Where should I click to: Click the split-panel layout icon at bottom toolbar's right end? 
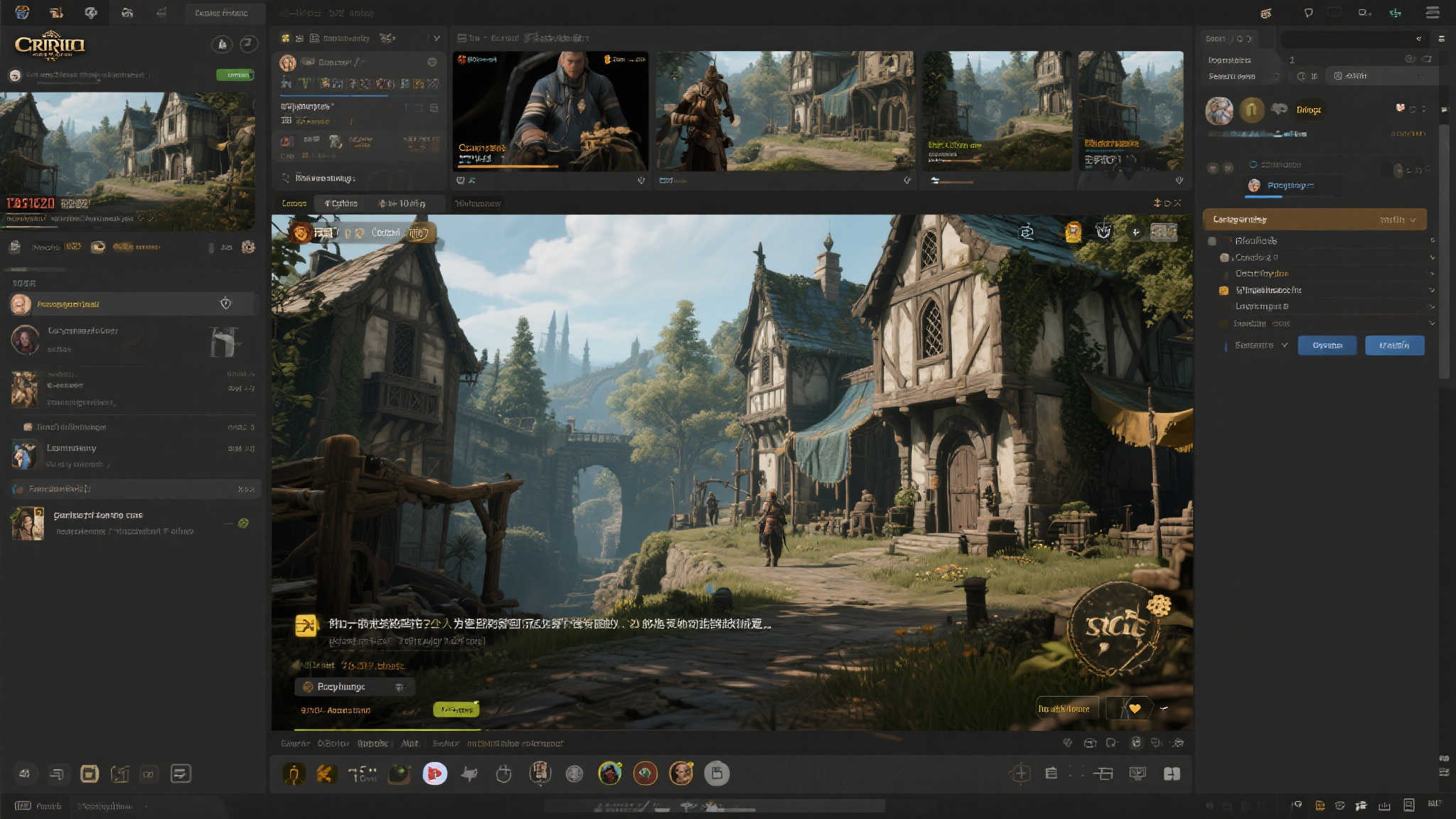(1172, 773)
